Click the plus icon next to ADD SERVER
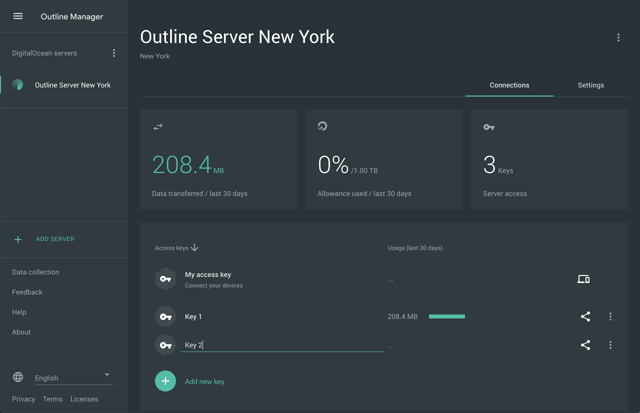Image resolution: width=640 pixels, height=413 pixels. [18, 240]
